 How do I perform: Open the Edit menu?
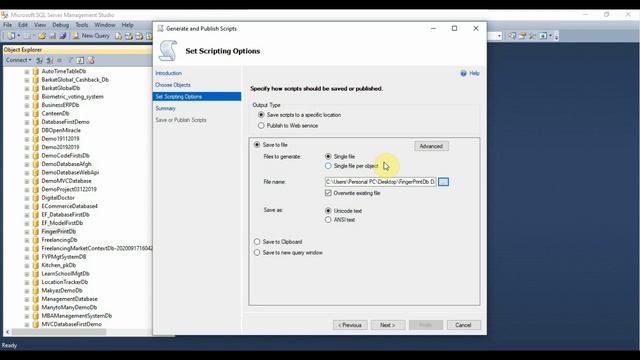click(x=23, y=25)
